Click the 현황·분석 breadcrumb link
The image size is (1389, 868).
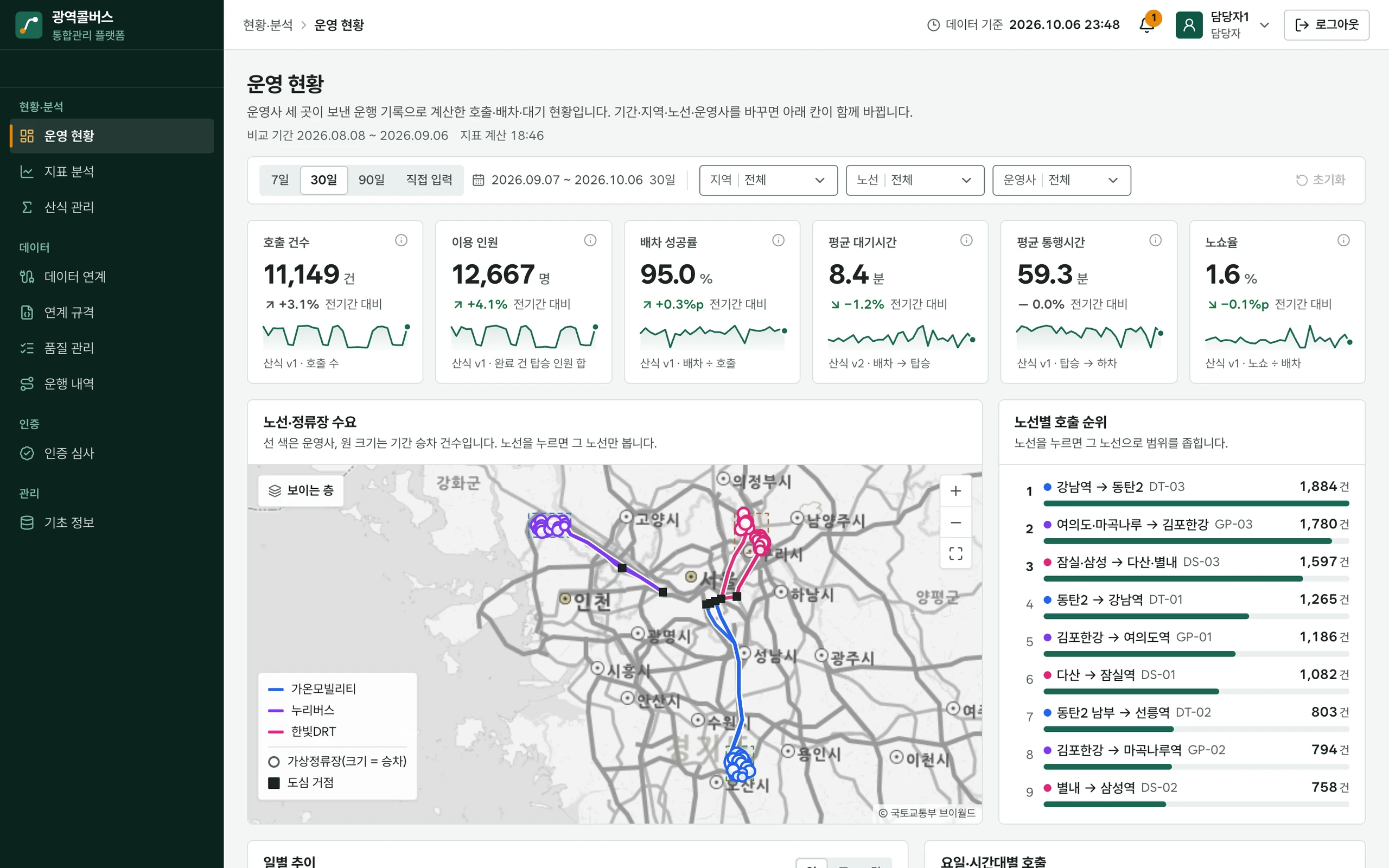[x=267, y=25]
